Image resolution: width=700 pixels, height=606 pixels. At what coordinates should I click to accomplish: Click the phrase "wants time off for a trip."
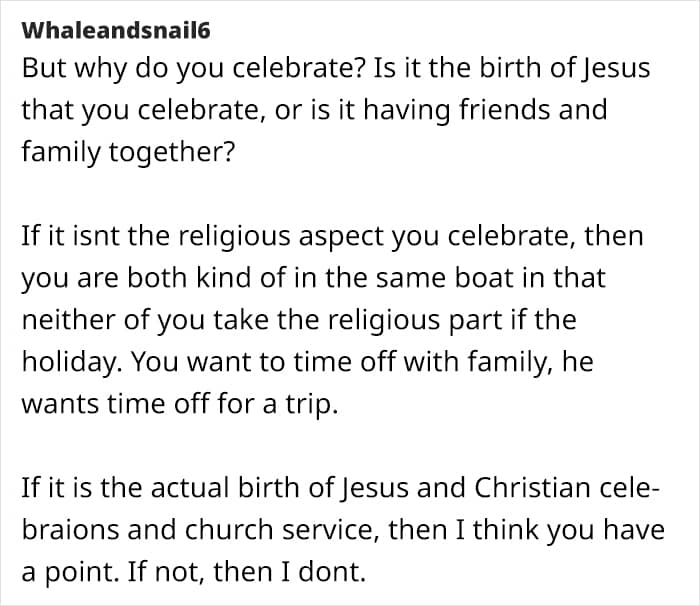point(179,404)
